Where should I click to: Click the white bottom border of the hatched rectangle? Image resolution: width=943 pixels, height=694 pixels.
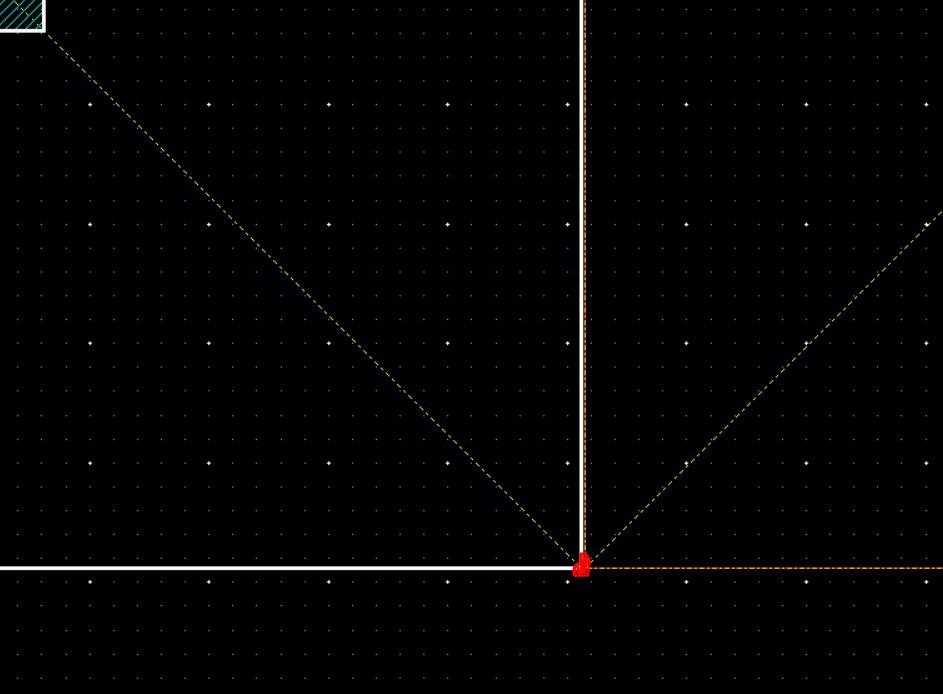tap(20, 31)
